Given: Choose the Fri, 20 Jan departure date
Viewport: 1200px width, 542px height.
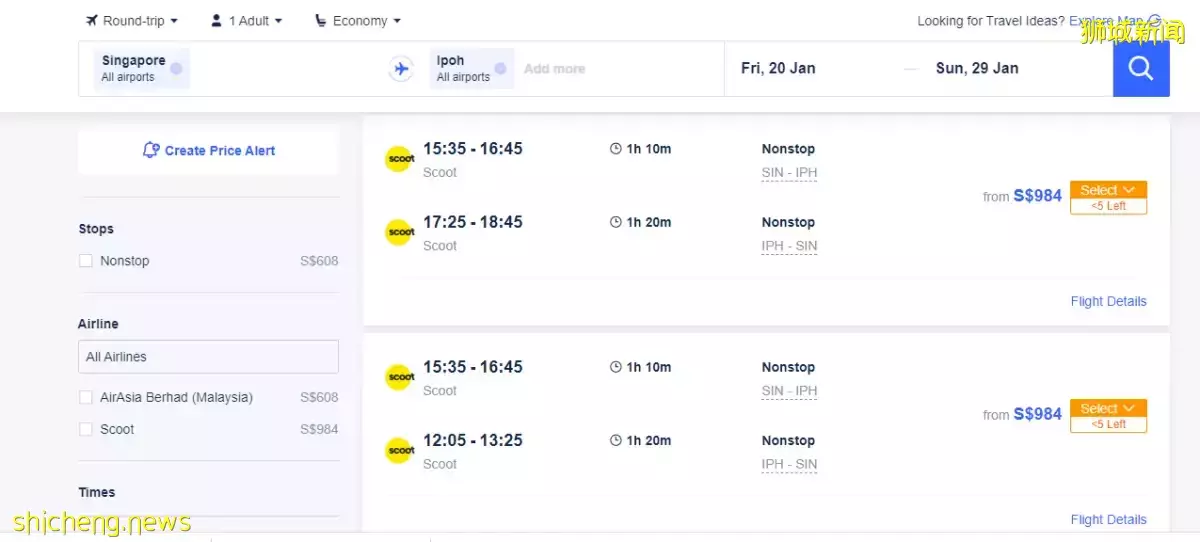Looking at the screenshot, I should (778, 68).
